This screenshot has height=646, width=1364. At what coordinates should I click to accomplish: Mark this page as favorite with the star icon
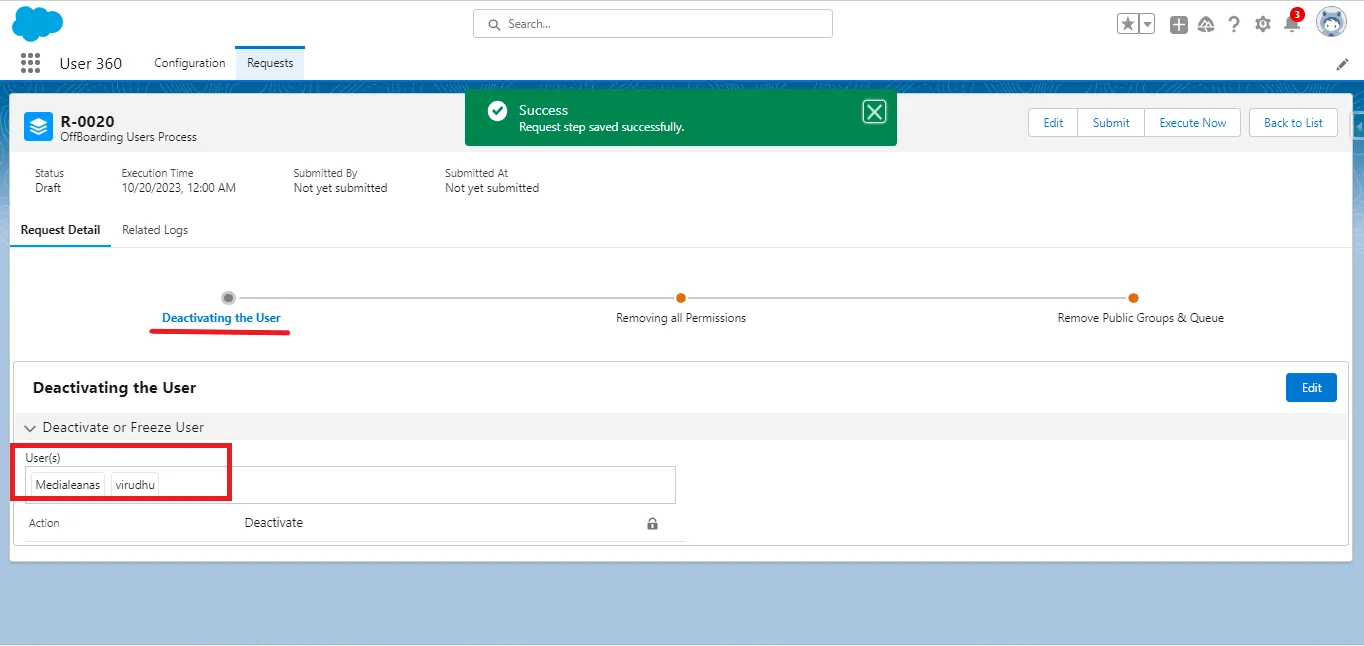pos(1129,22)
